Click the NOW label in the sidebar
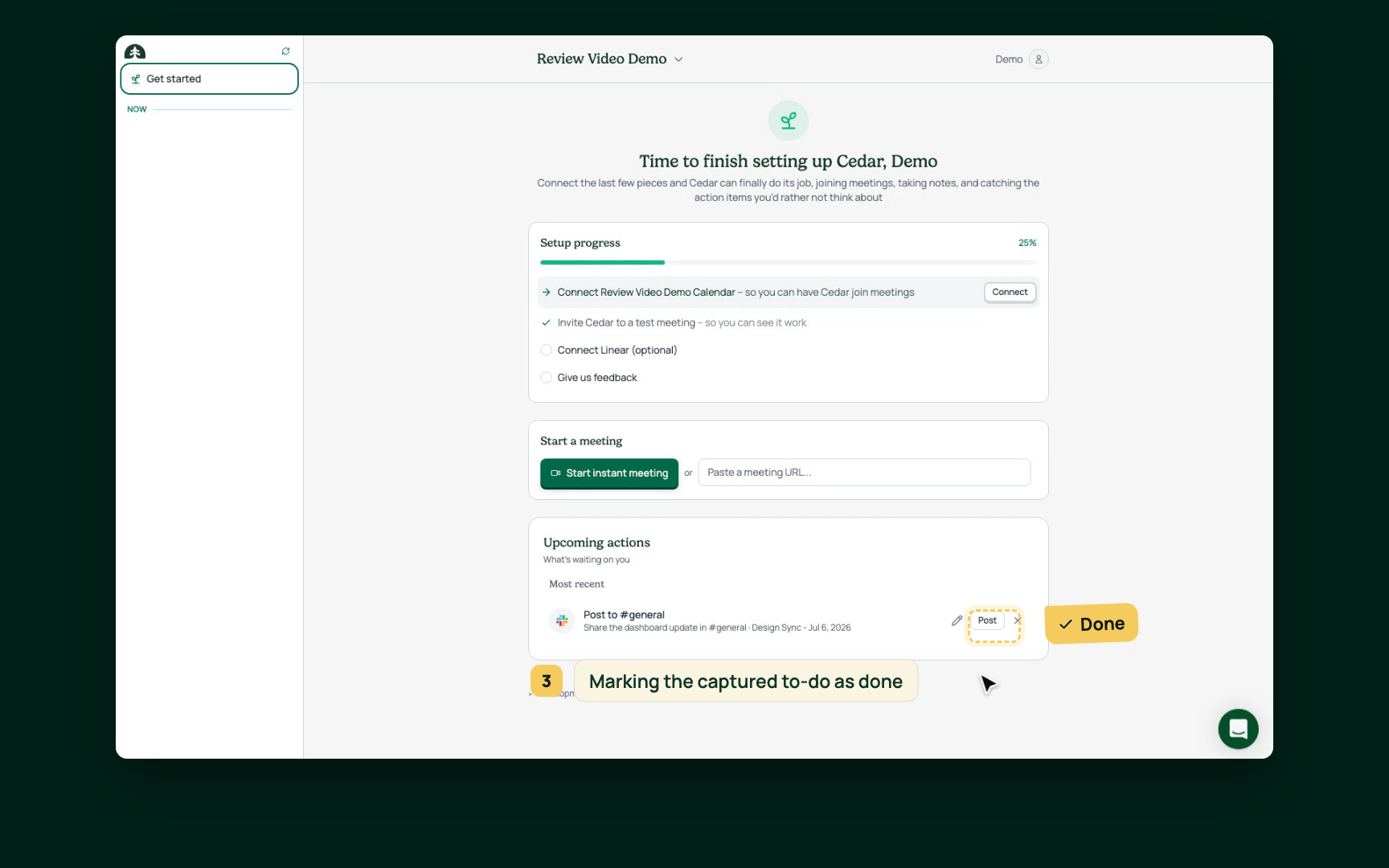 pos(137,109)
